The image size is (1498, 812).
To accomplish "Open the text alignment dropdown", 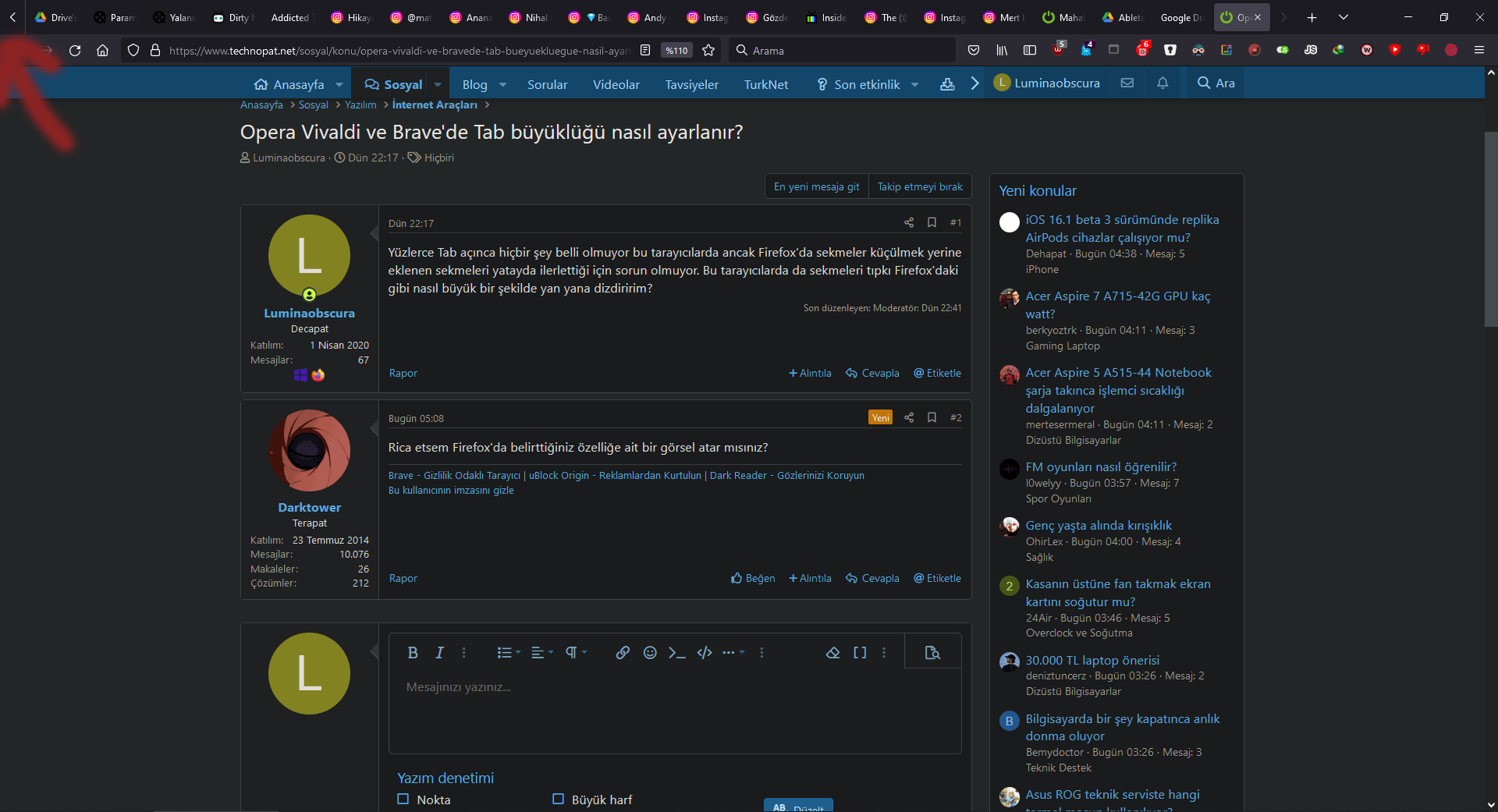I will coord(542,653).
